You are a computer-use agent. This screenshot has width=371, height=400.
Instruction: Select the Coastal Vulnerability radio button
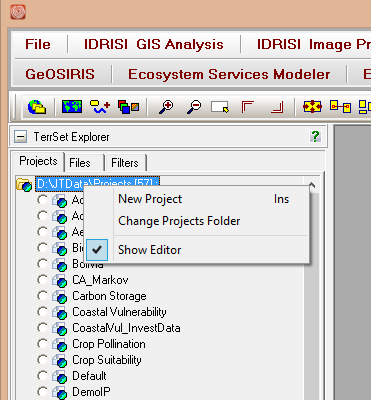pos(42,312)
